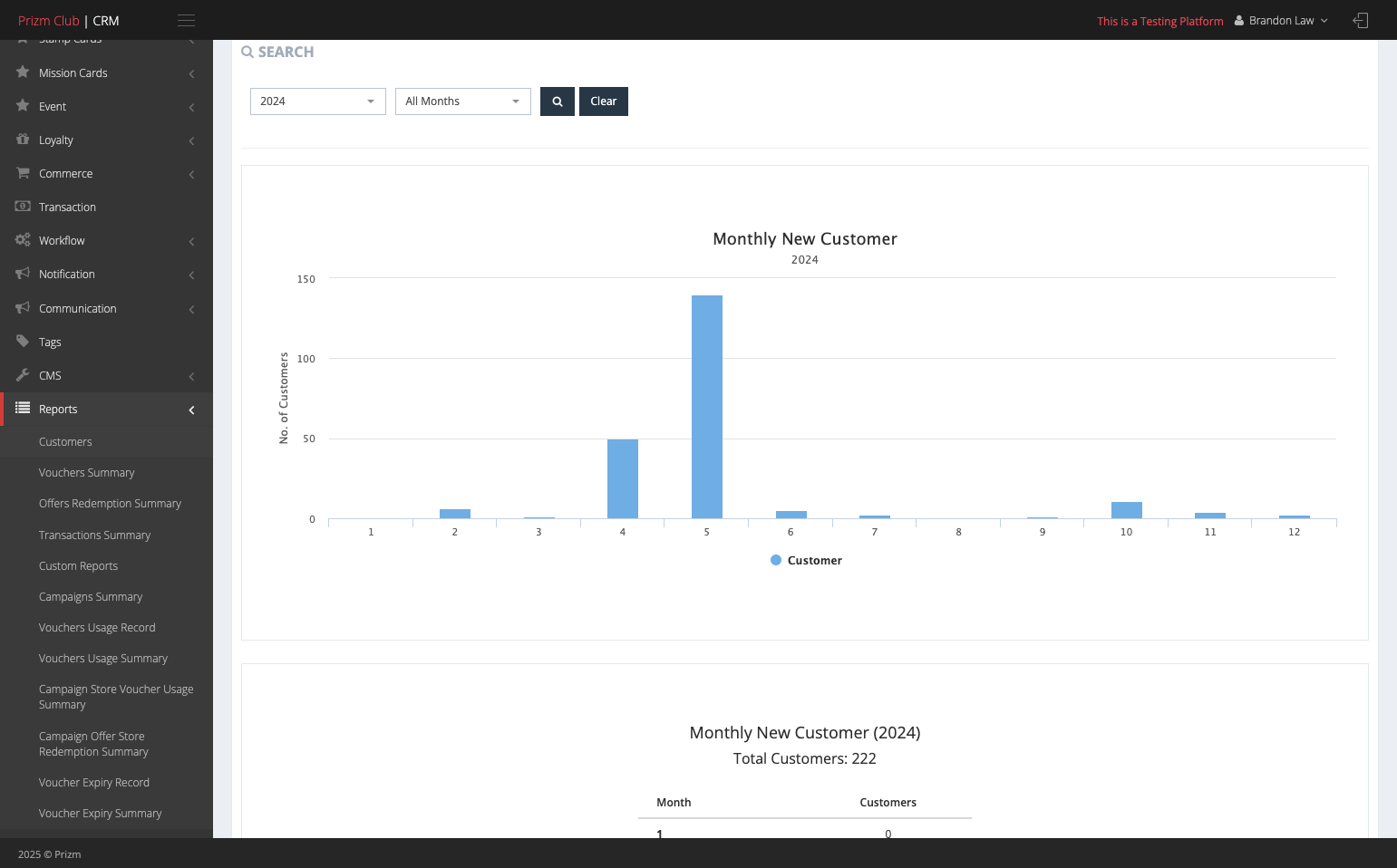Screen dimensions: 1397x868
Task: Open Campaign Offer Store Redemption Summary
Action: coord(93,744)
